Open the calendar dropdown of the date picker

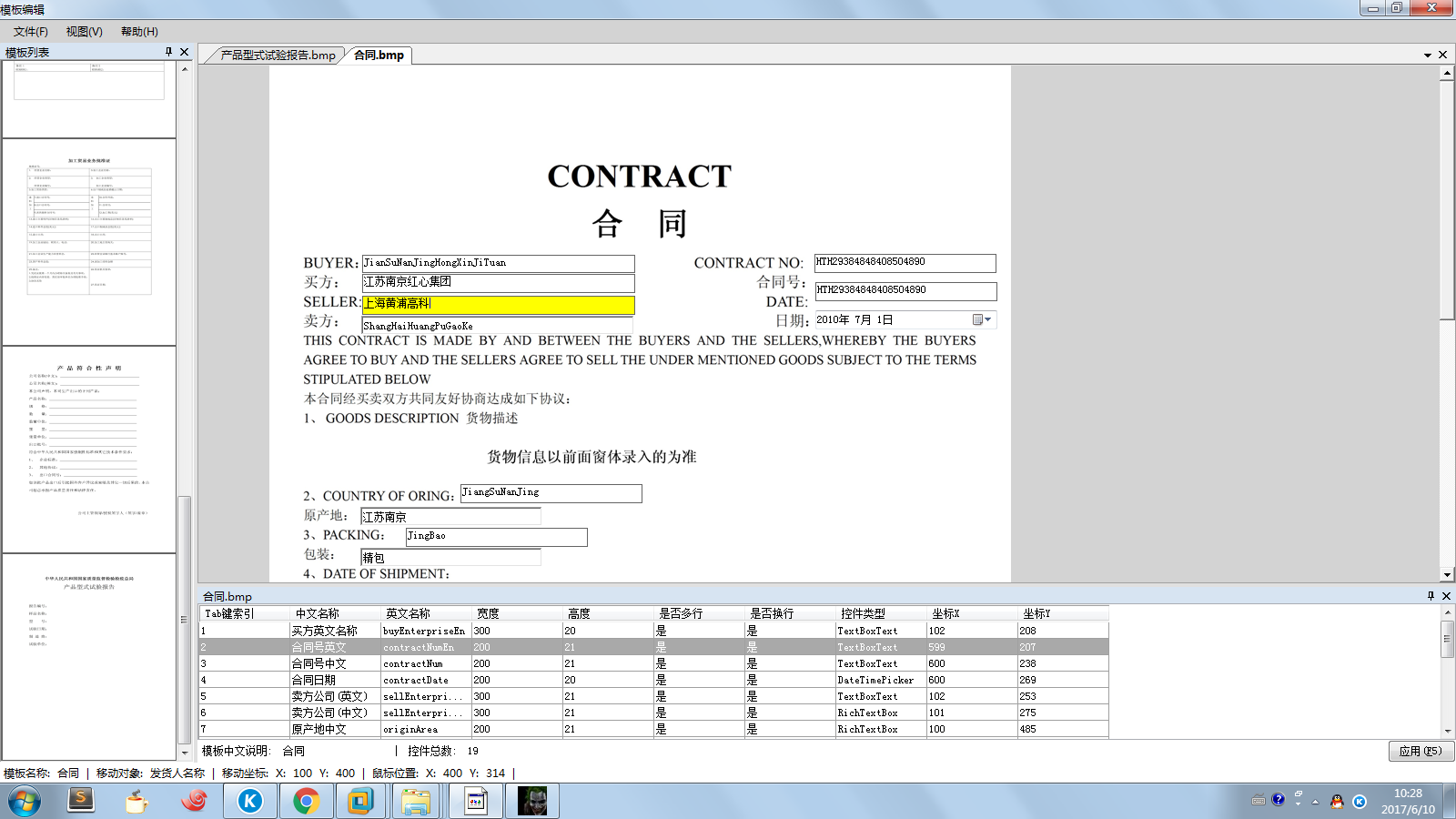pyautogui.click(x=982, y=319)
